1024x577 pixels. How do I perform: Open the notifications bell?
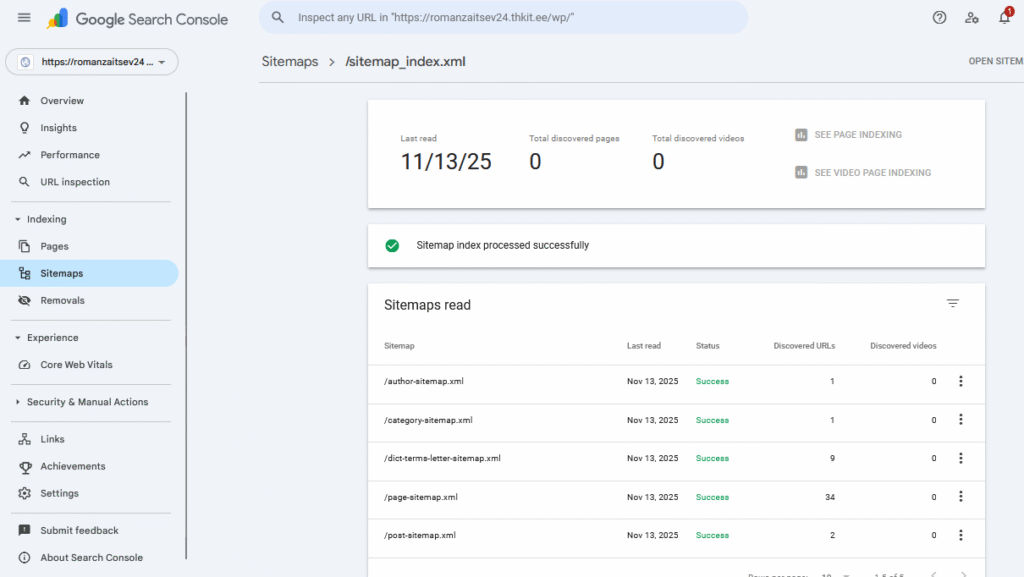pos(1004,18)
